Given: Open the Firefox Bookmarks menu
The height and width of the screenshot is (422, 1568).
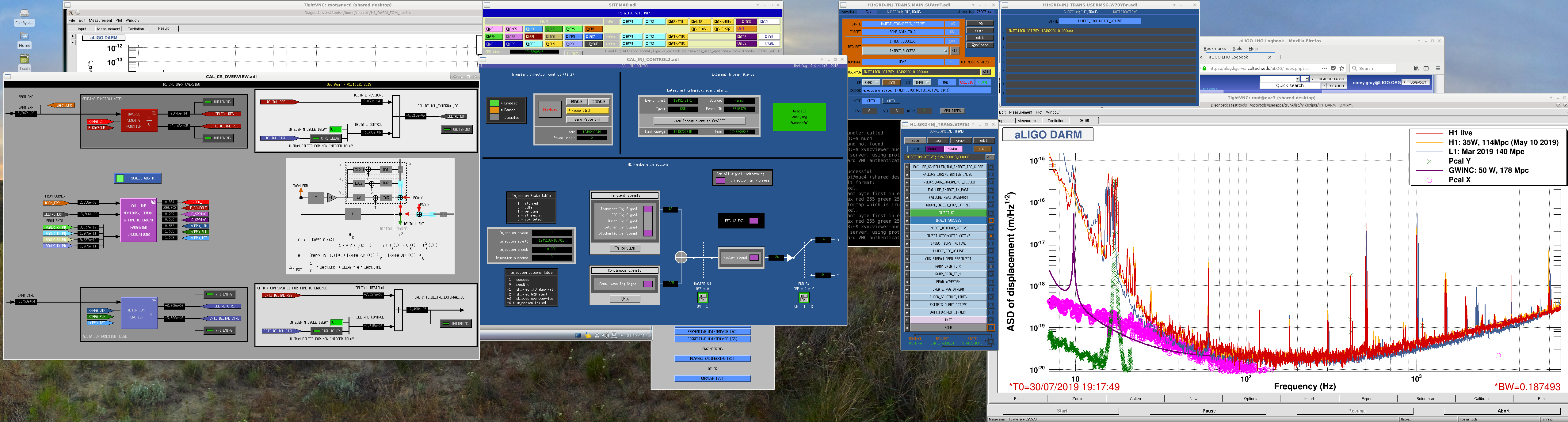Looking at the screenshot, I should [x=1214, y=49].
